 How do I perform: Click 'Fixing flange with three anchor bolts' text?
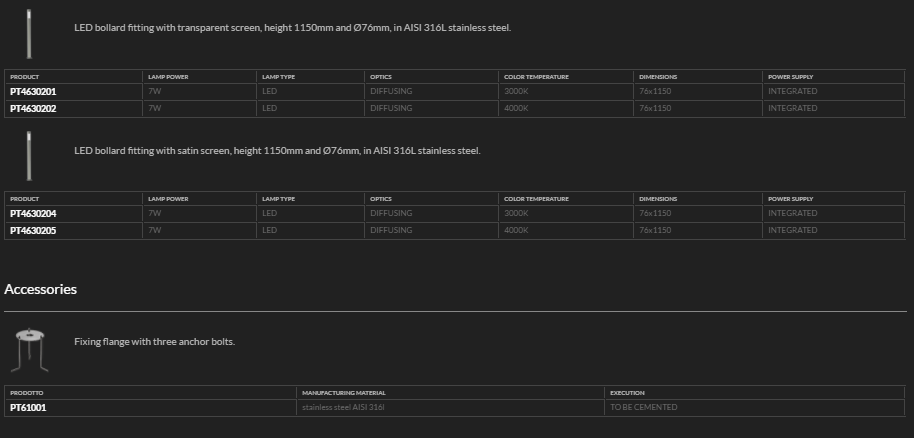click(154, 342)
